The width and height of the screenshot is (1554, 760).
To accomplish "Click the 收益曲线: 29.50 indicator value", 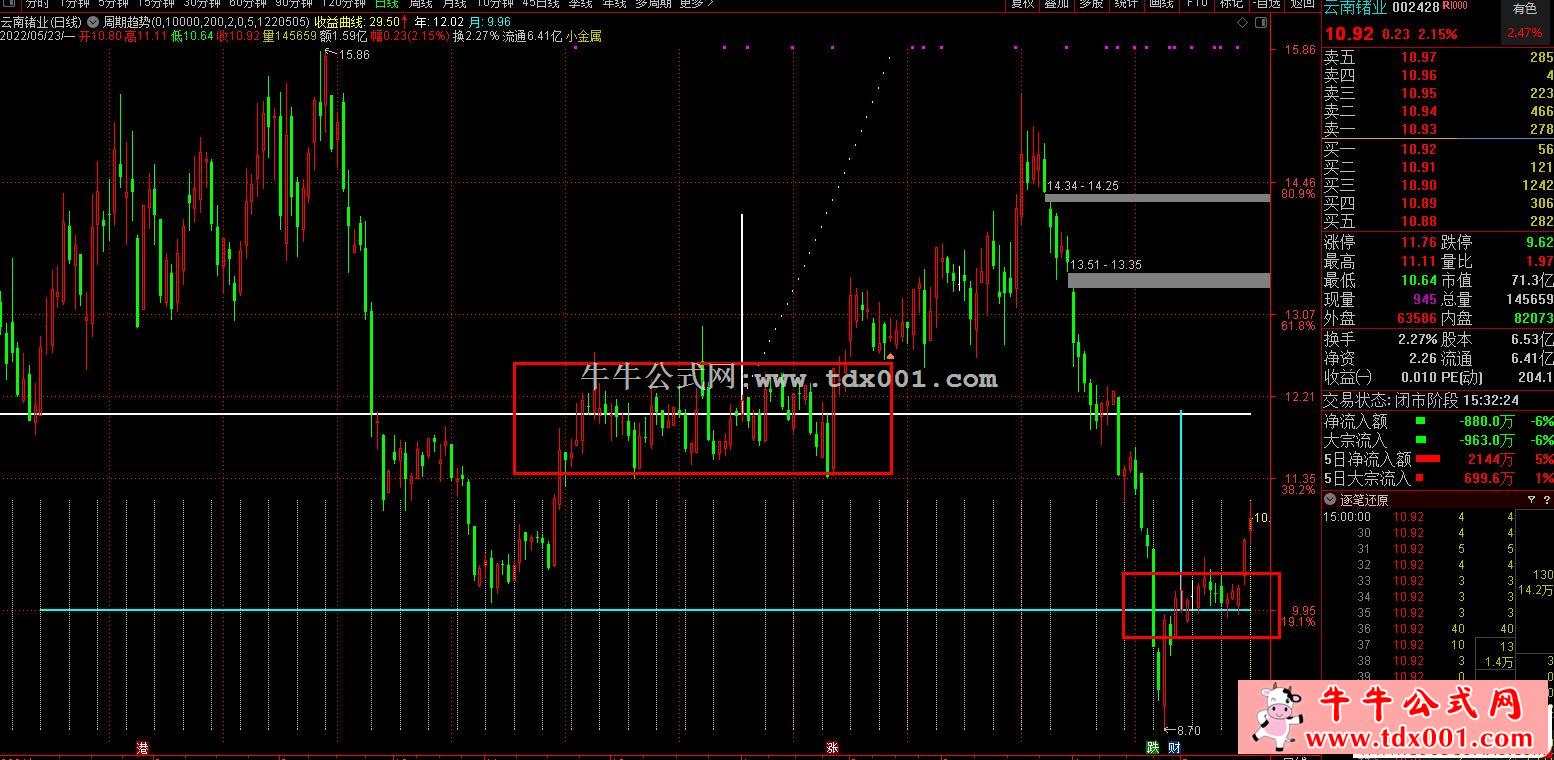I will 358,21.
